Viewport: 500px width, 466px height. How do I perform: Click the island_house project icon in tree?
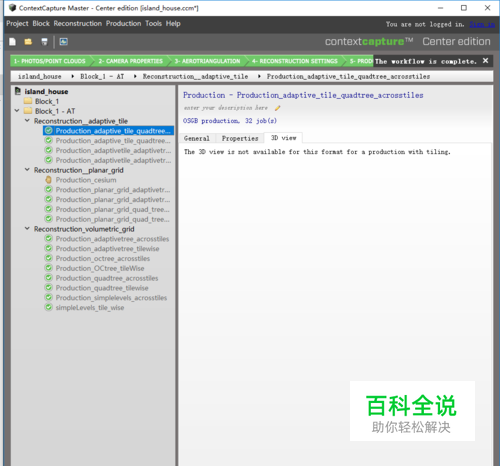pyautogui.click(x=18, y=91)
